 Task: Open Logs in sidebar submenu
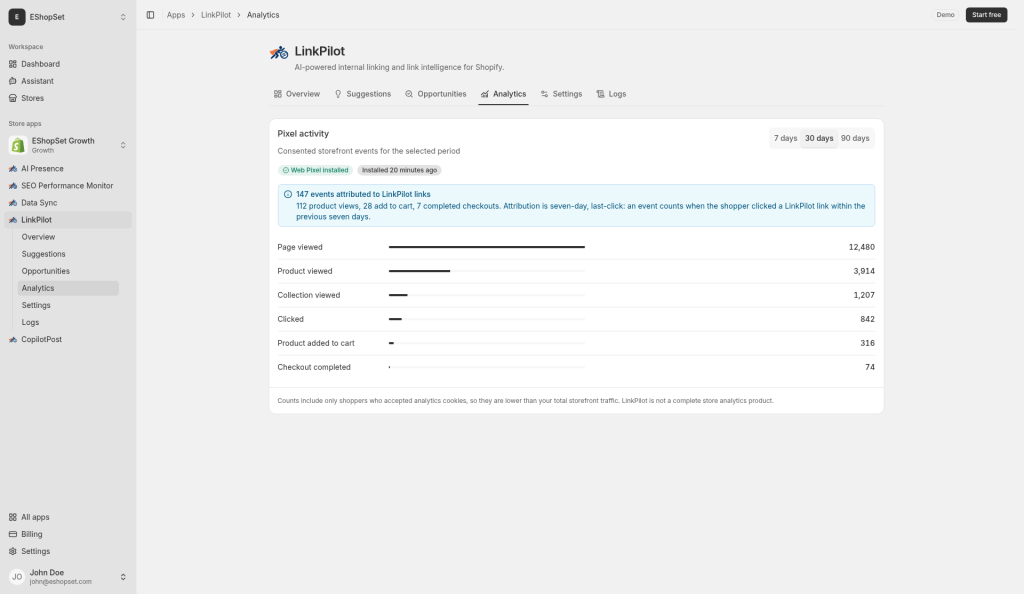(x=68, y=322)
